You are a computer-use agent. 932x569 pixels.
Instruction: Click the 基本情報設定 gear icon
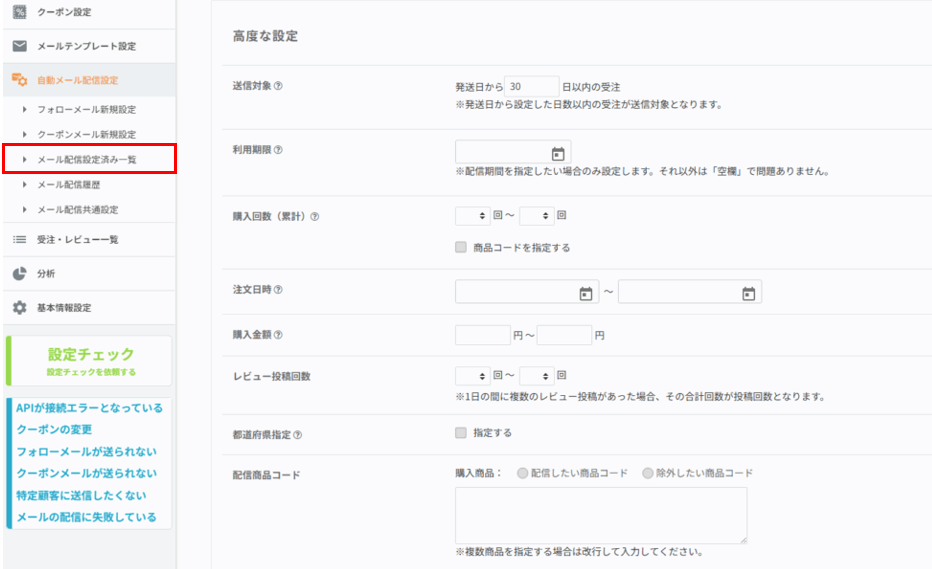pyautogui.click(x=19, y=308)
